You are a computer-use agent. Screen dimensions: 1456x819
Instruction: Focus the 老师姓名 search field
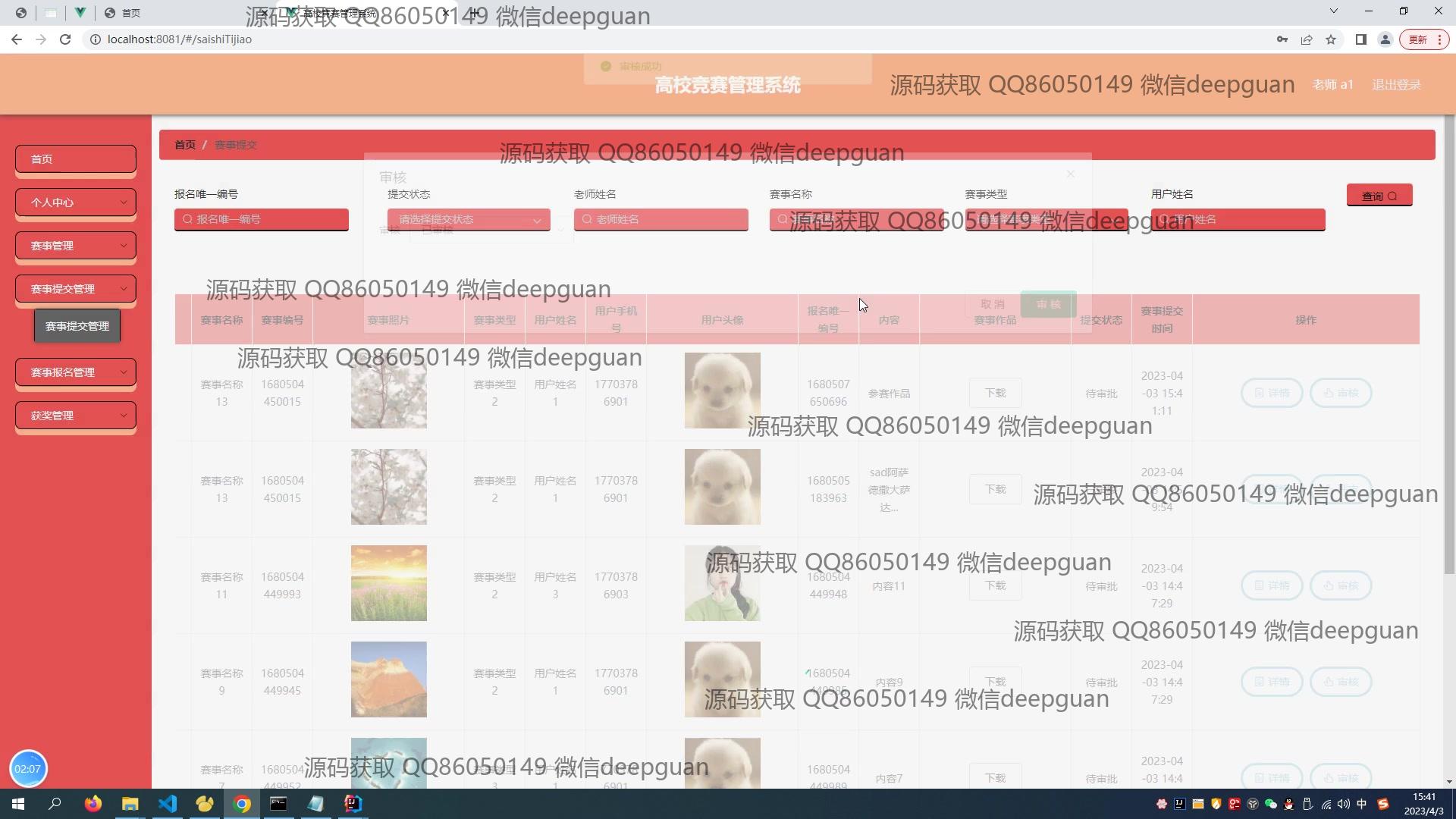point(661,219)
